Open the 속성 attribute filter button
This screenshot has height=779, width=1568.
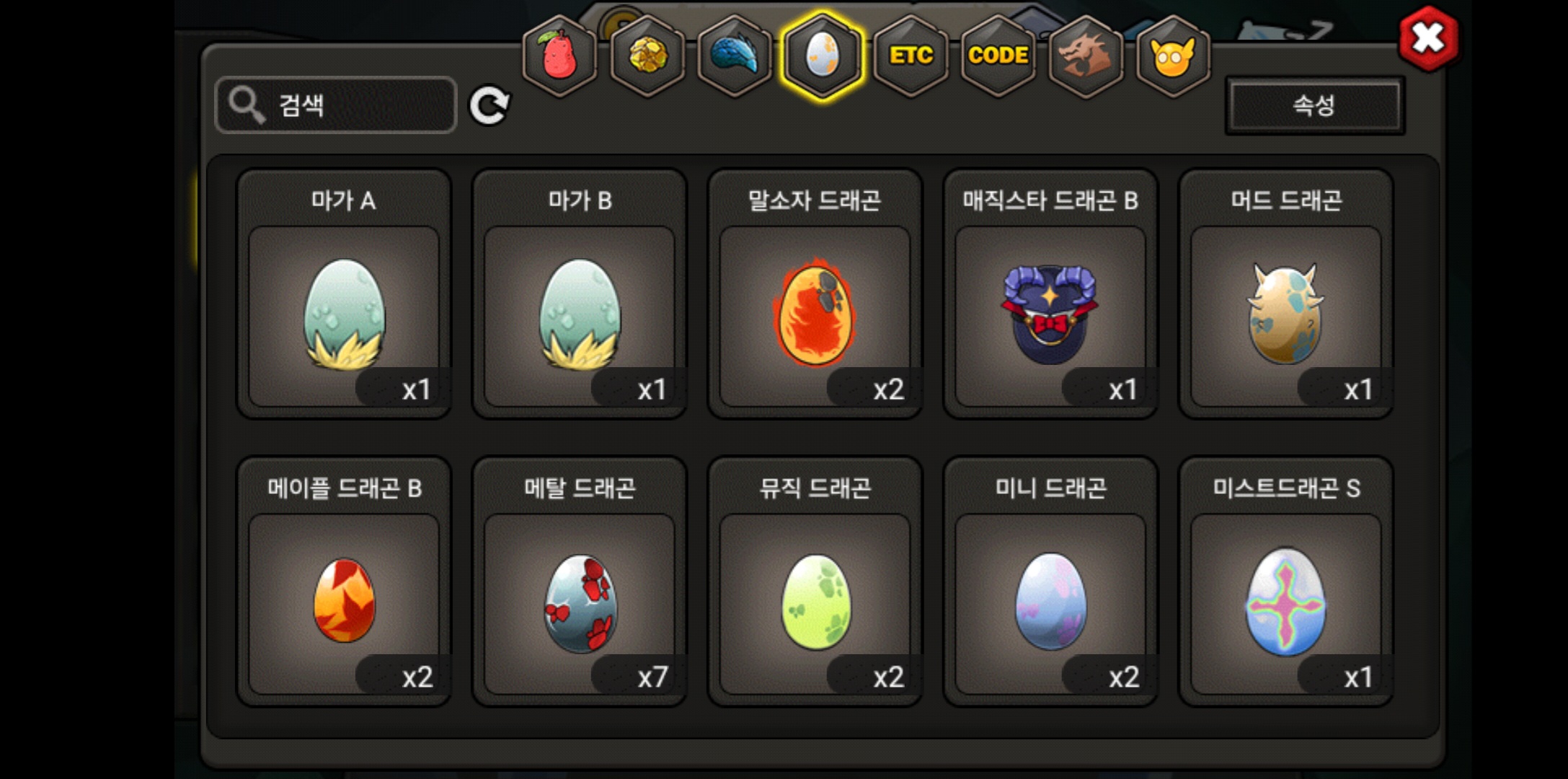pos(1314,105)
